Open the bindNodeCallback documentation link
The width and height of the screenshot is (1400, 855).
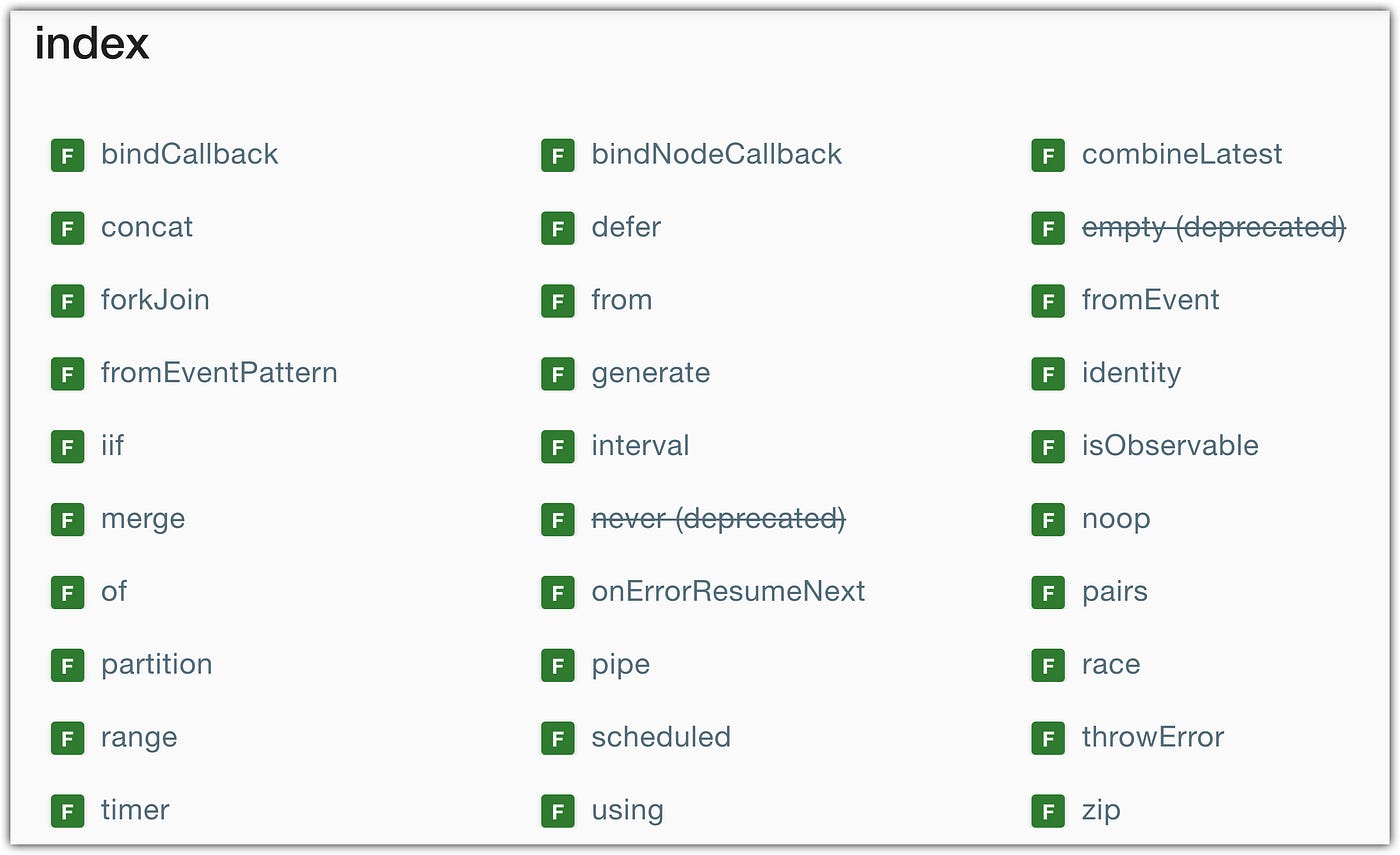click(716, 154)
